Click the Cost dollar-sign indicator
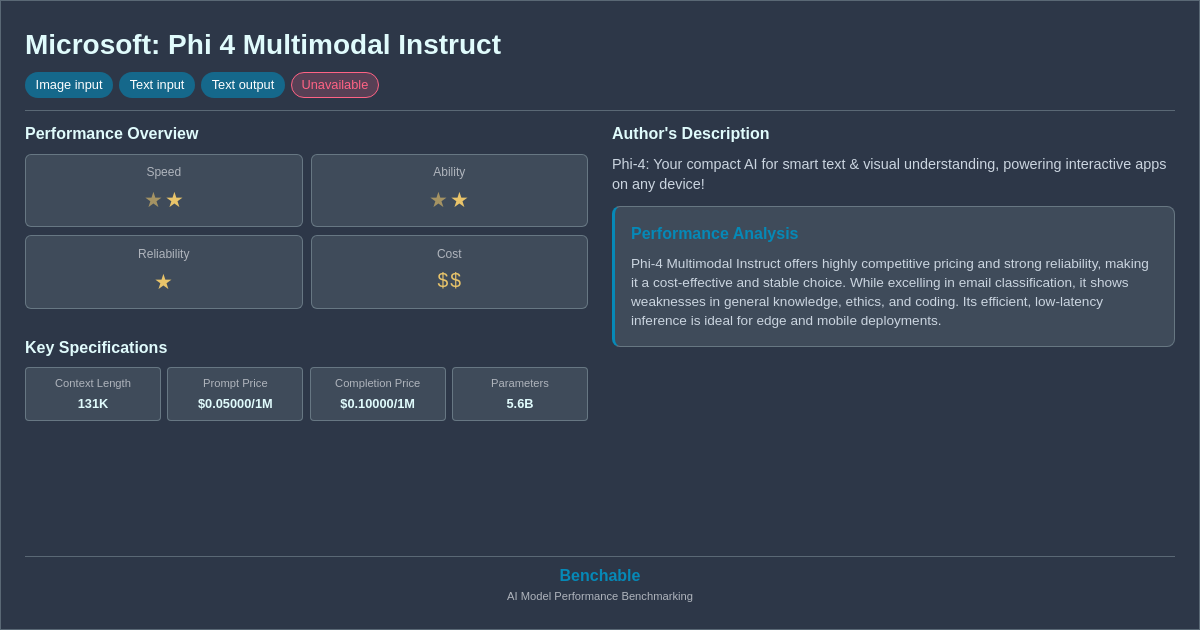Screen dimensions: 1200x630 tap(448, 280)
